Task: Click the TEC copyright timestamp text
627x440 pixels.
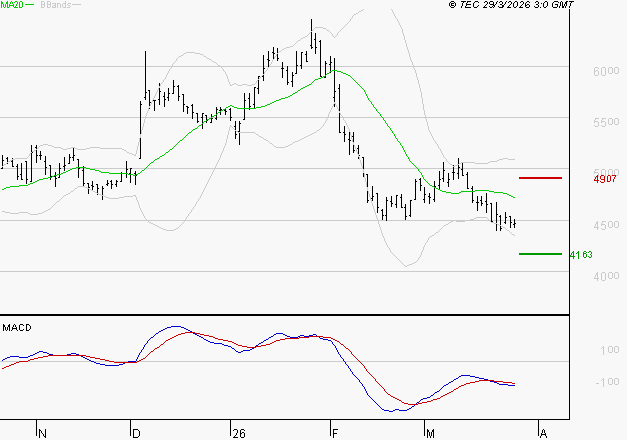Action: coord(511,5)
